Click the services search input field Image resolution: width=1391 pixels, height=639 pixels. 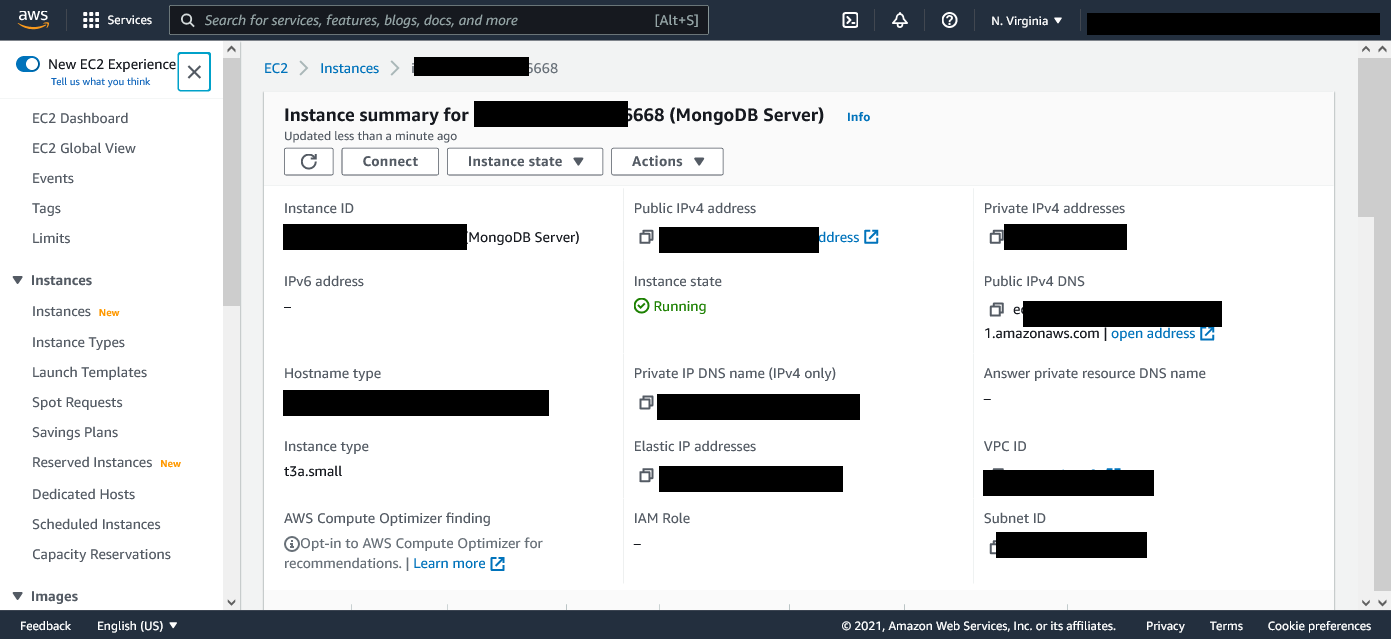click(x=438, y=20)
